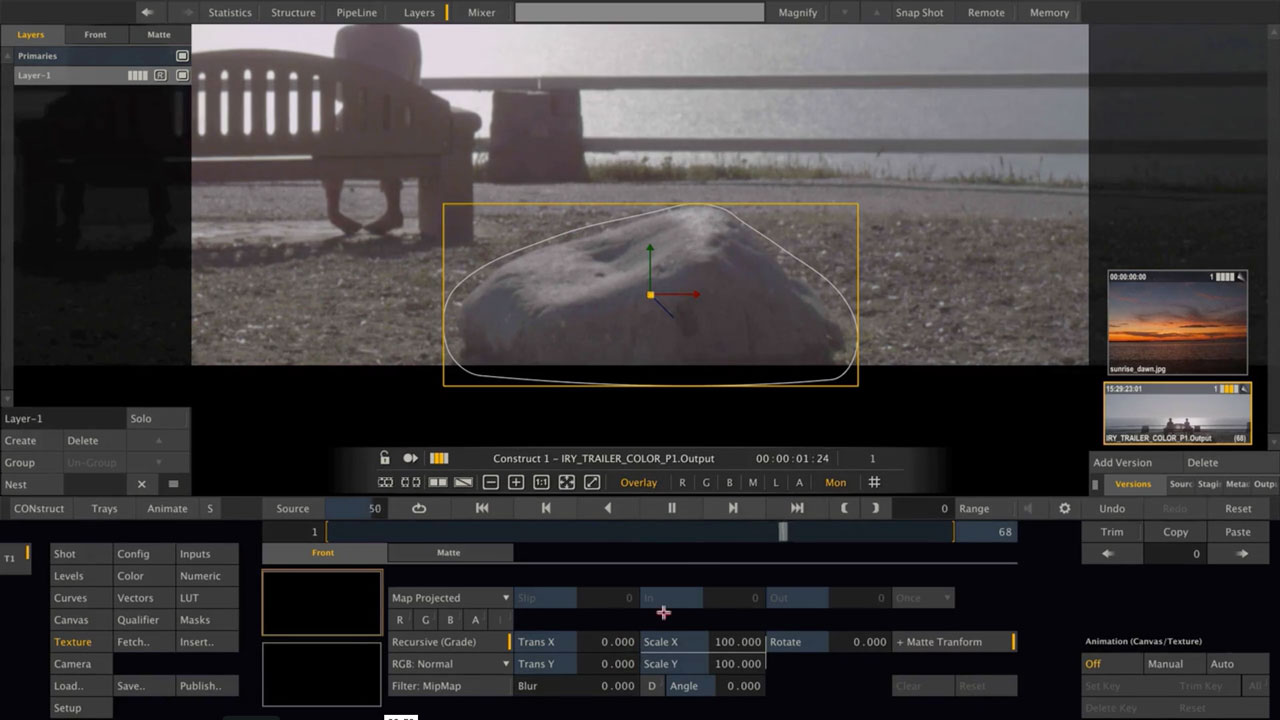Click the Snap Shot button
The image size is (1280, 720).
tap(919, 12)
